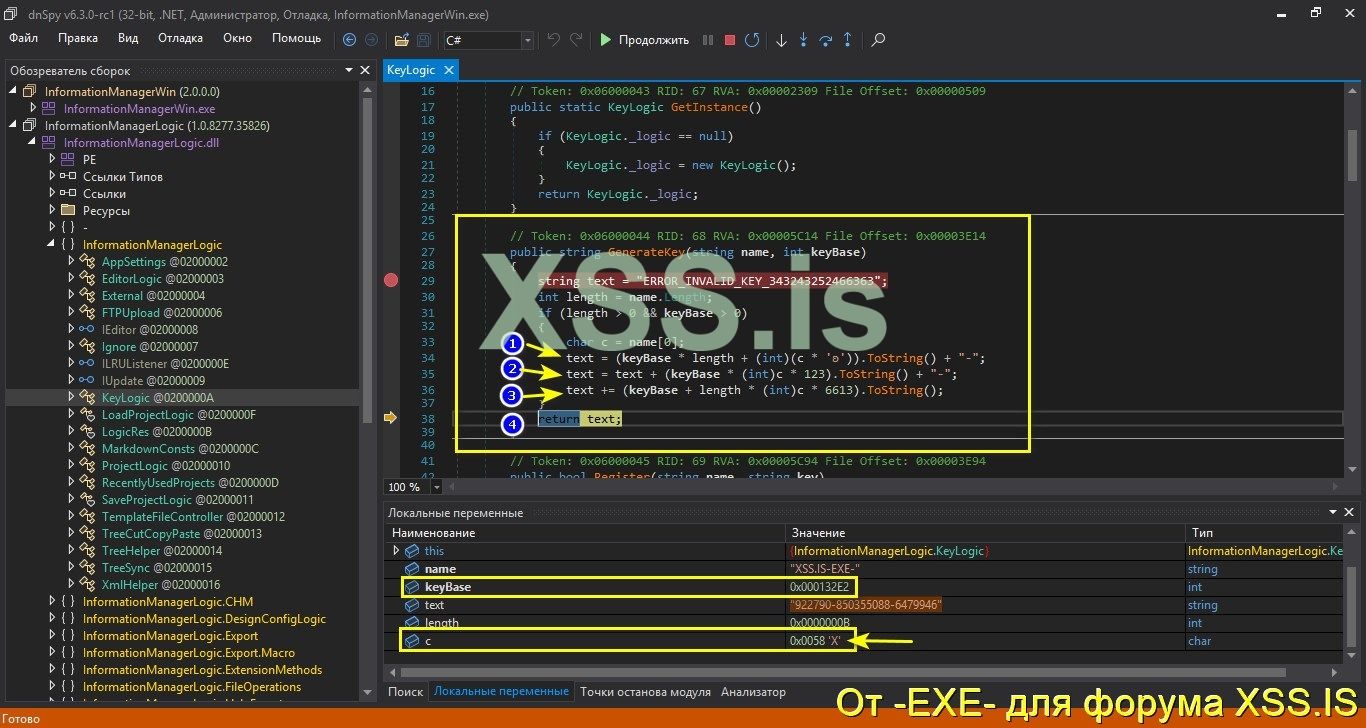Close the Обозреватель сборок panel
The width and height of the screenshot is (1366, 728).
point(365,71)
